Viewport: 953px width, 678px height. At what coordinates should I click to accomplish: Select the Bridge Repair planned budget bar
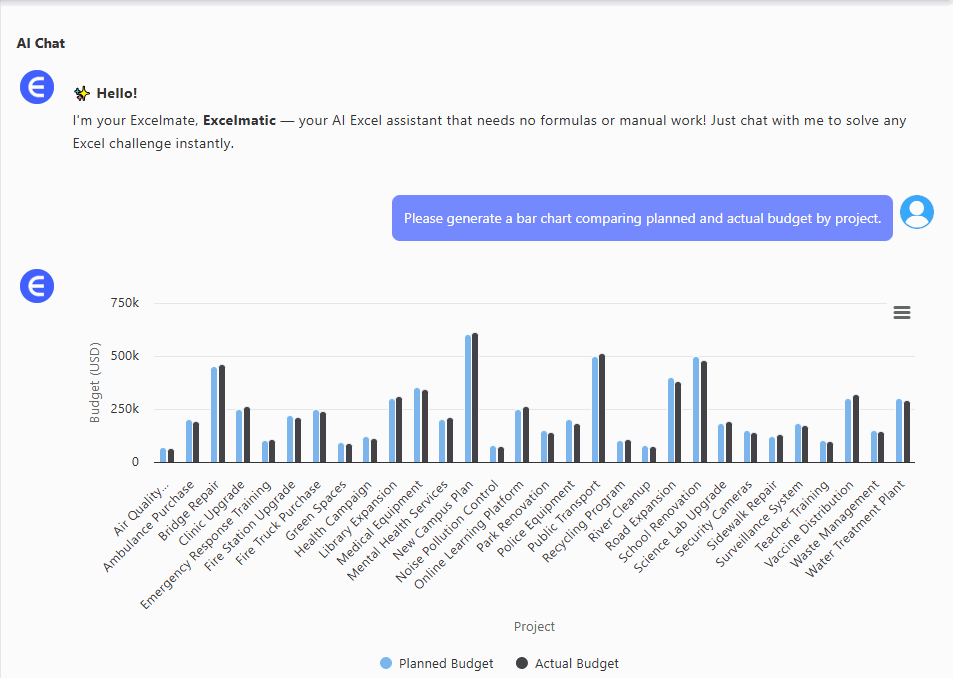tap(214, 414)
